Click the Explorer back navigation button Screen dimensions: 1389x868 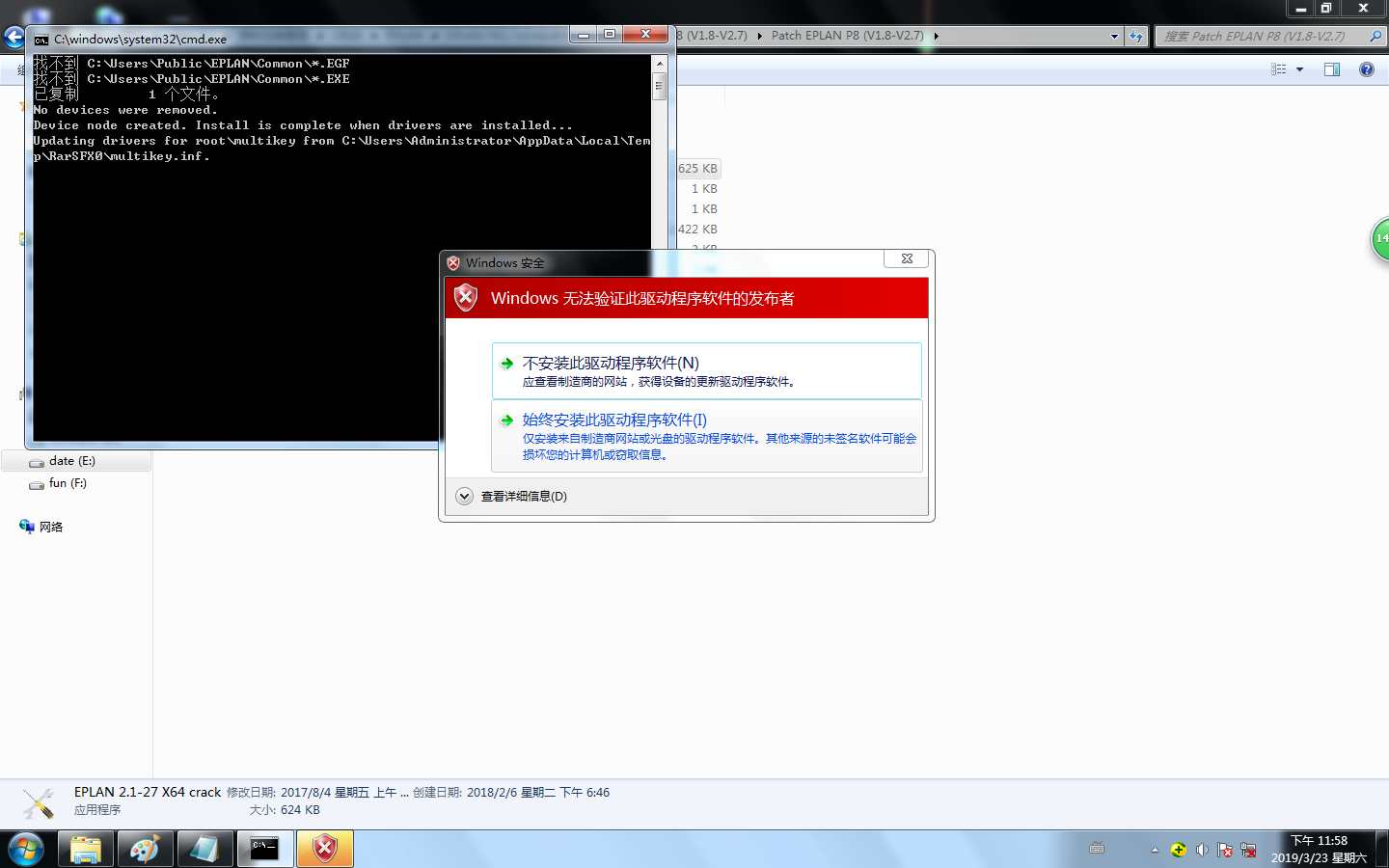coord(14,38)
